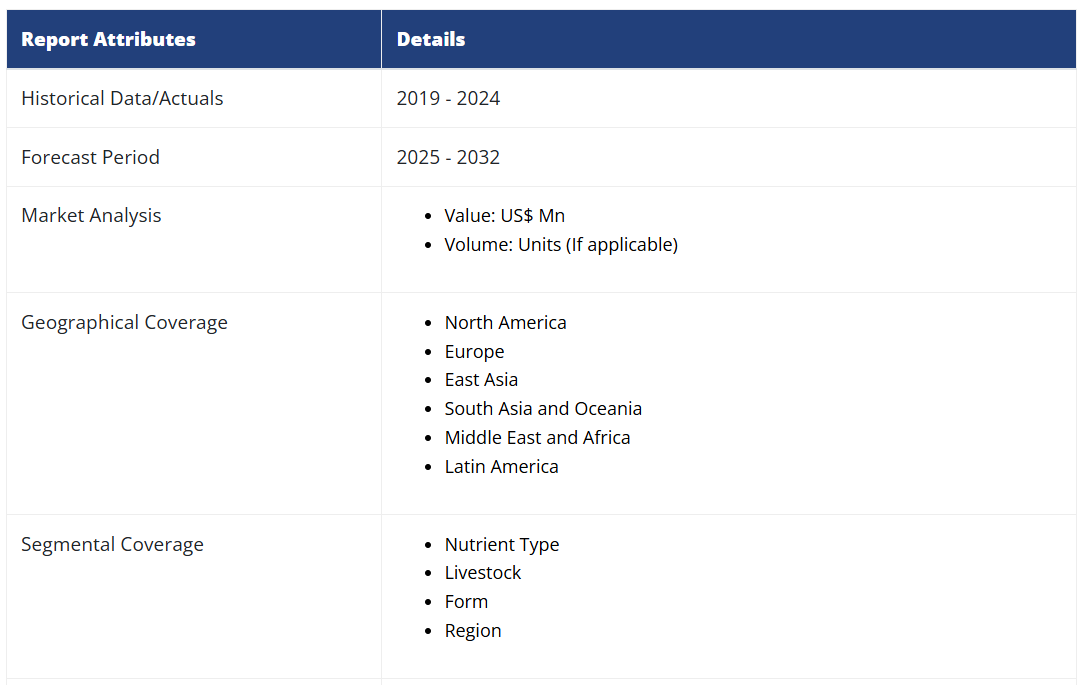The image size is (1079, 685).
Task: Select the Latin America list item
Action: (501, 466)
